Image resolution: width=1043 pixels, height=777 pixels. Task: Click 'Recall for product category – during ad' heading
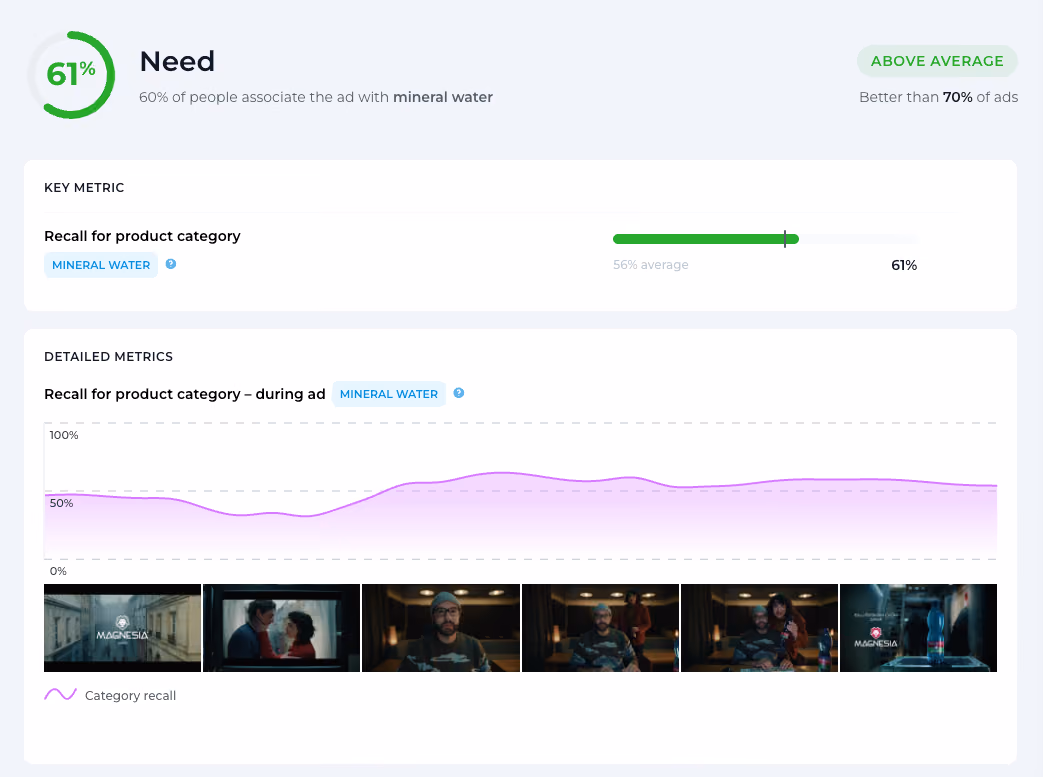click(x=185, y=394)
